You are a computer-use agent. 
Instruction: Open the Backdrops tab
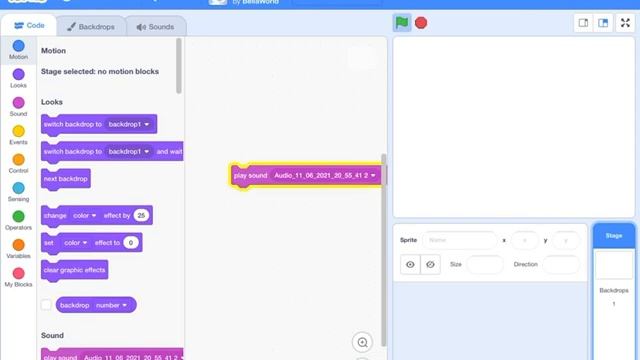[x=91, y=27]
